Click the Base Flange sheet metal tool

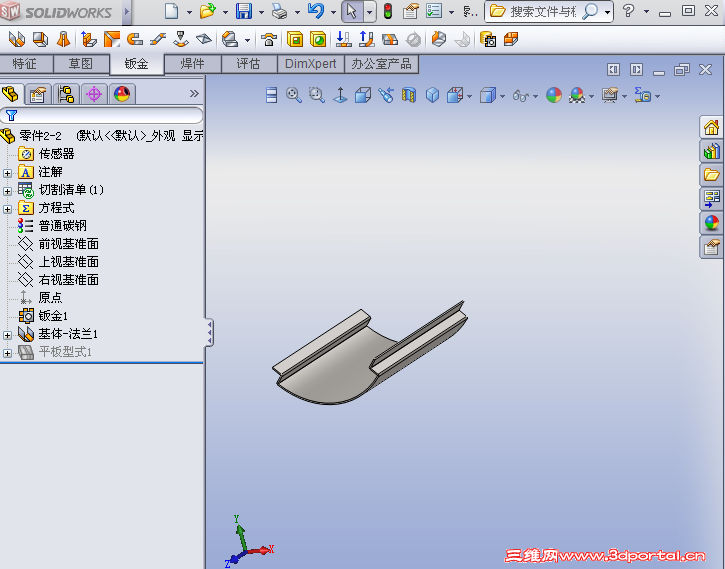click(17, 40)
